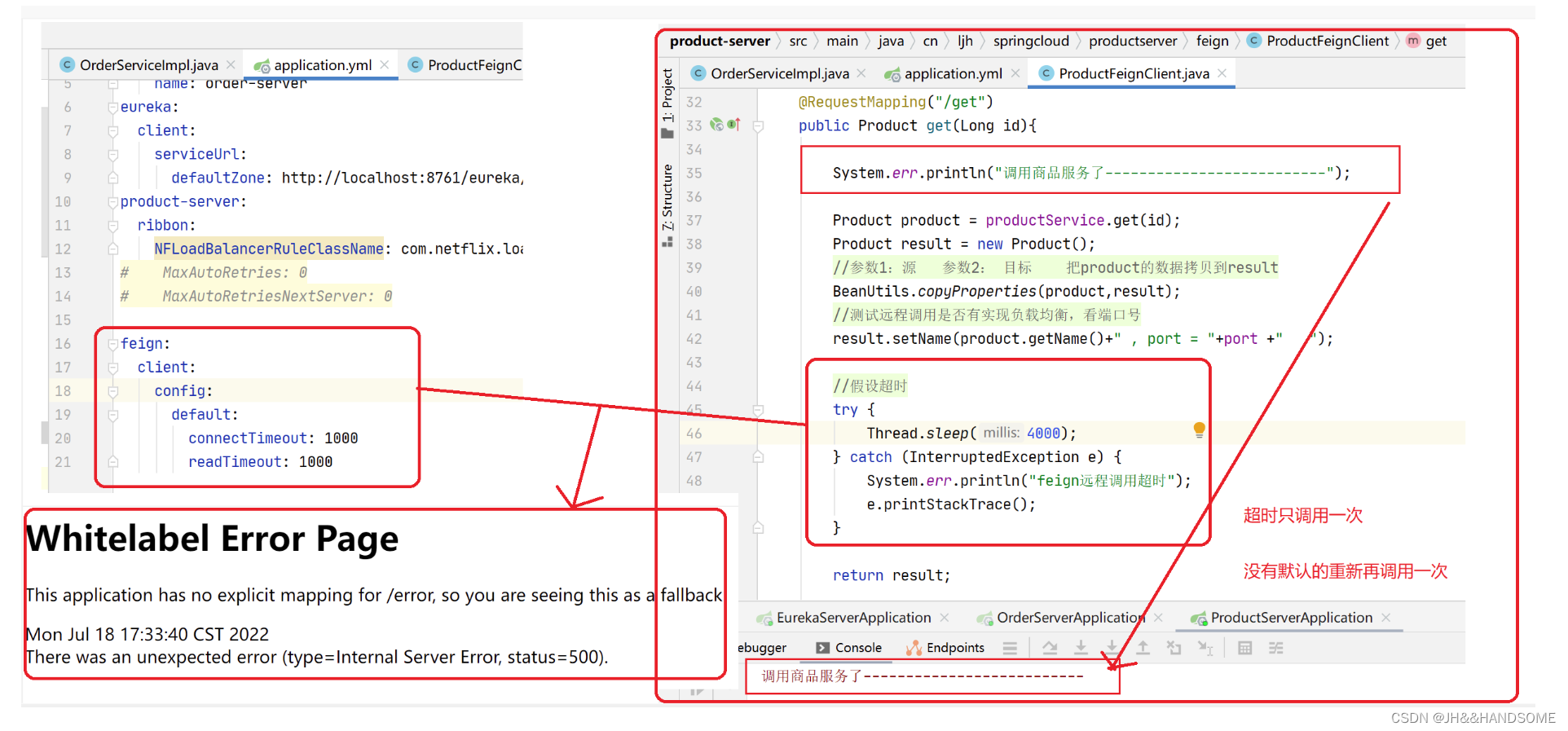
Task: Click the productserver breadcrumb
Action: click(1133, 41)
